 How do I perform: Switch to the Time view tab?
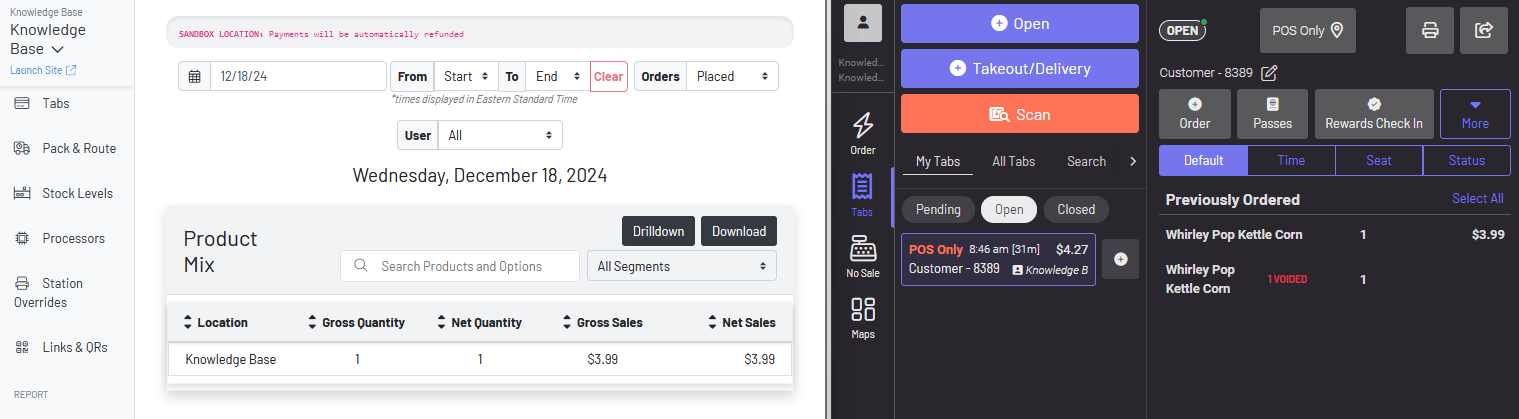(x=1290, y=160)
